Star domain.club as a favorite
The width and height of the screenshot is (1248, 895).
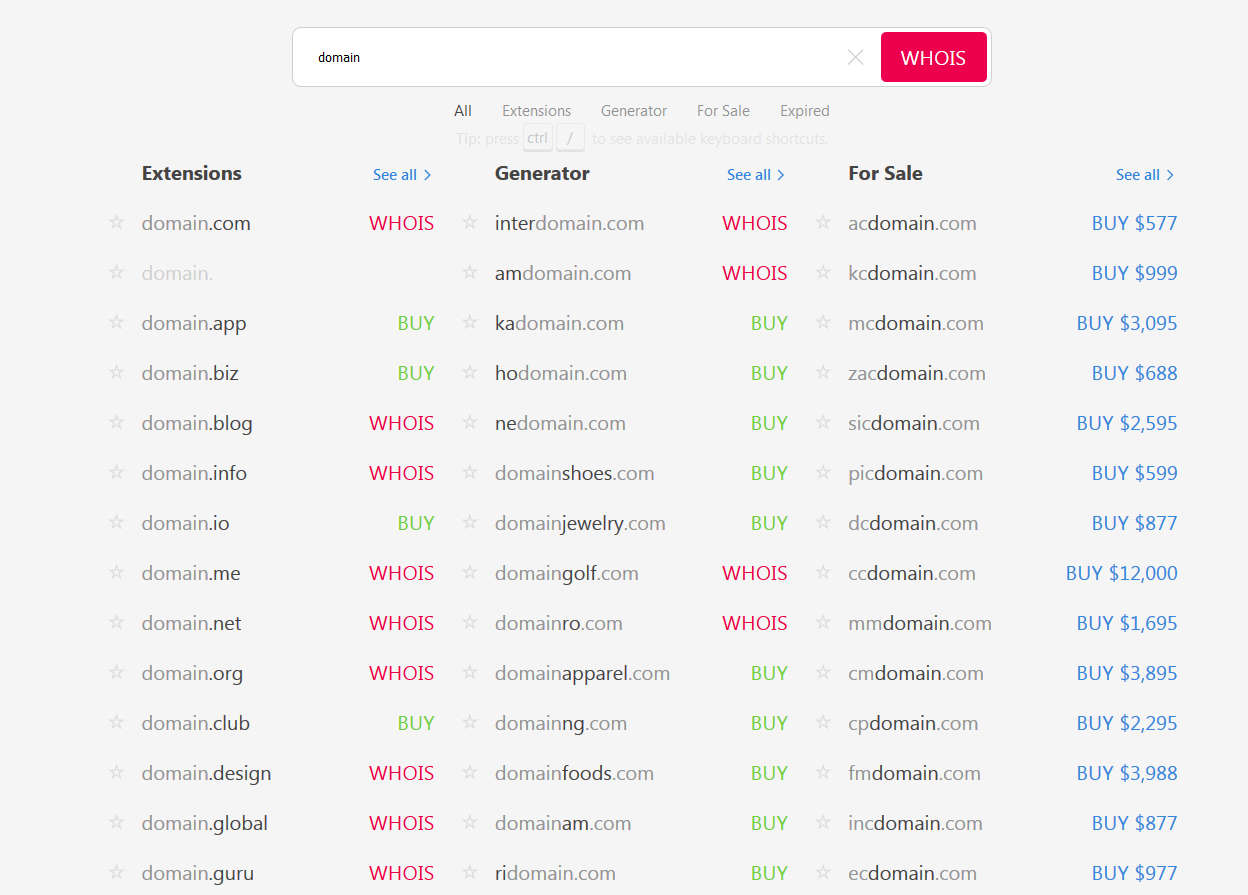click(x=116, y=722)
